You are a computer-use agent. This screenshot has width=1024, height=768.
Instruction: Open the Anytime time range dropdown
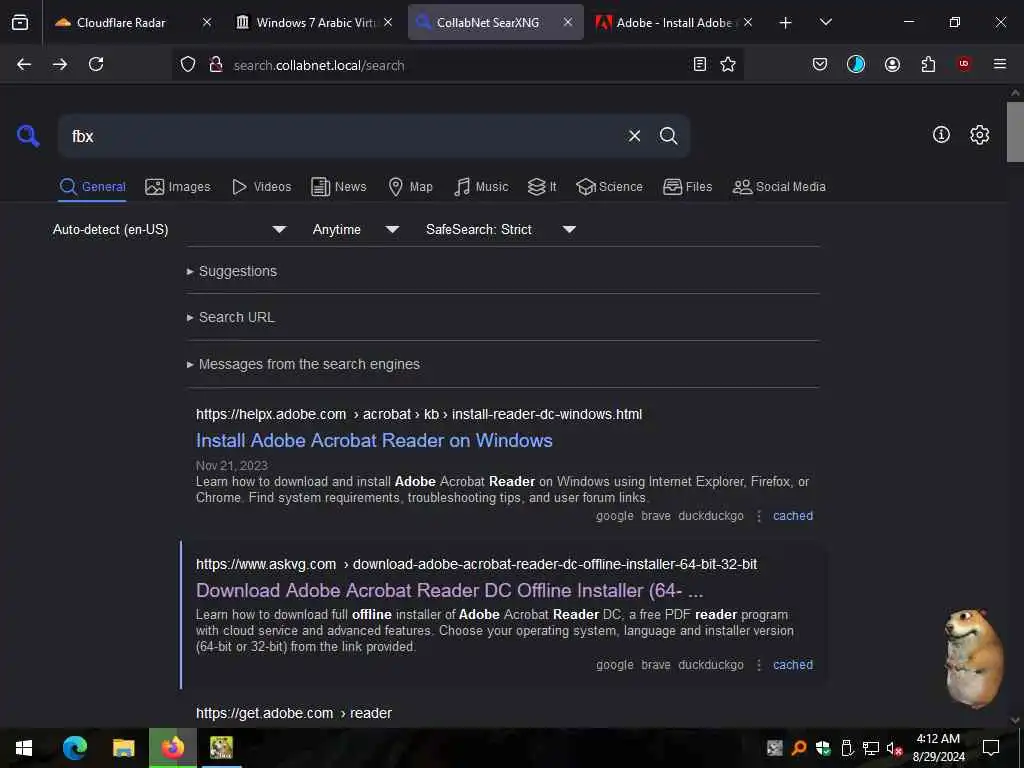[x=355, y=229]
